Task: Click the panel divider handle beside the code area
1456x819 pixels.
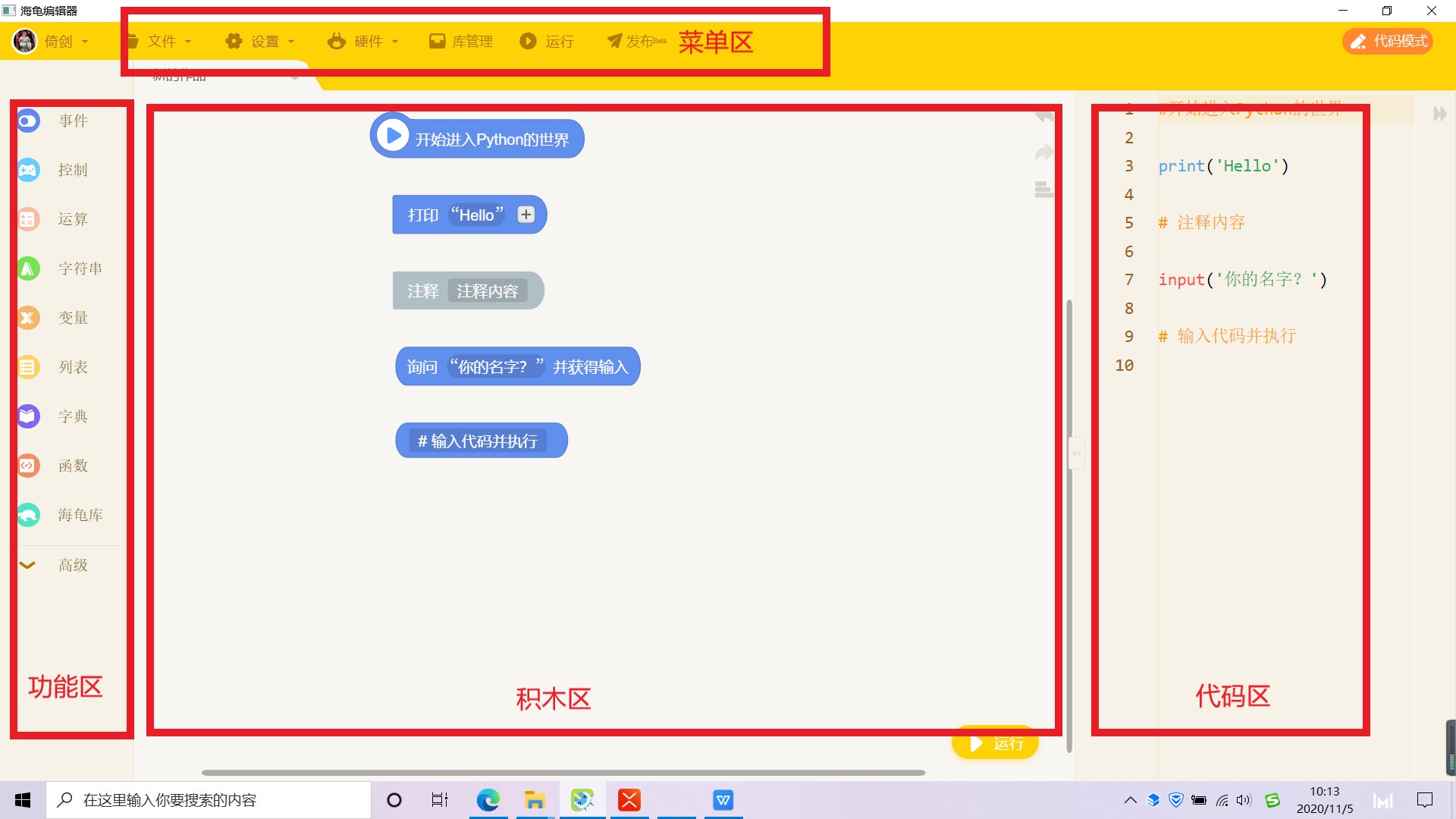Action: [x=1077, y=453]
